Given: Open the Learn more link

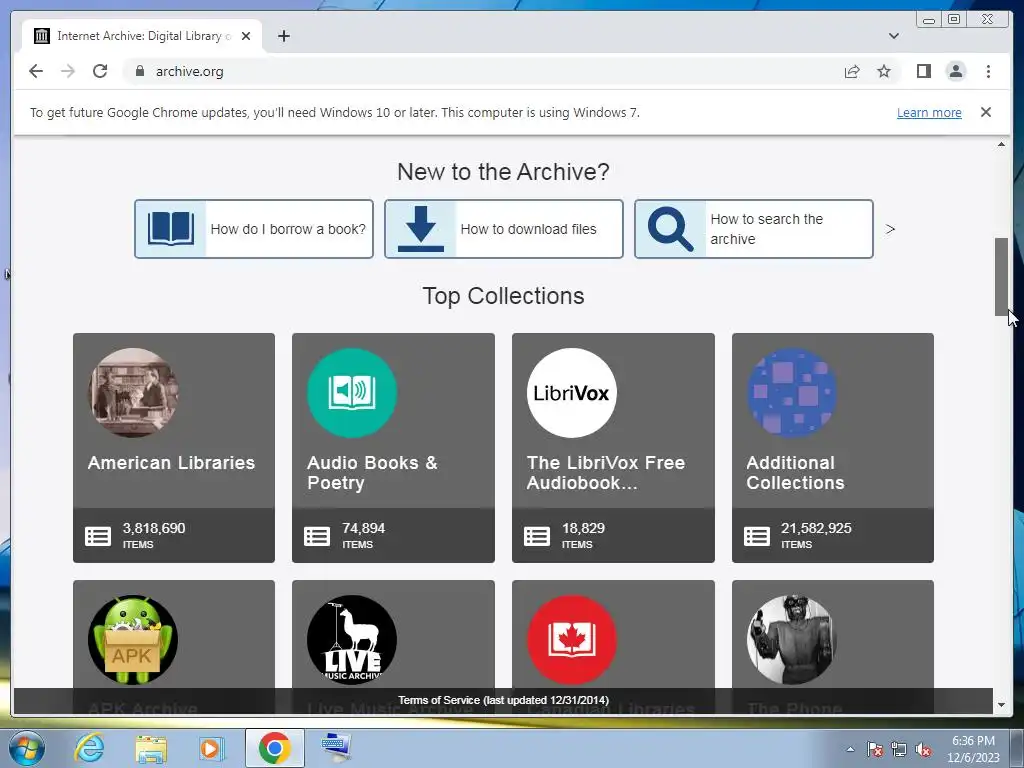Looking at the screenshot, I should pyautogui.click(x=929, y=112).
